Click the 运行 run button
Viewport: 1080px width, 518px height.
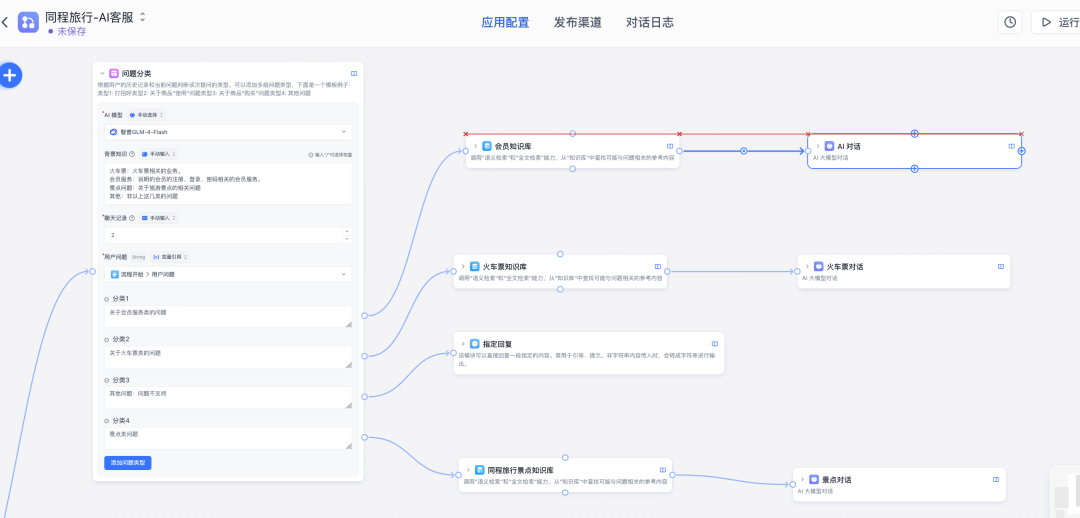pyautogui.click(x=1057, y=22)
